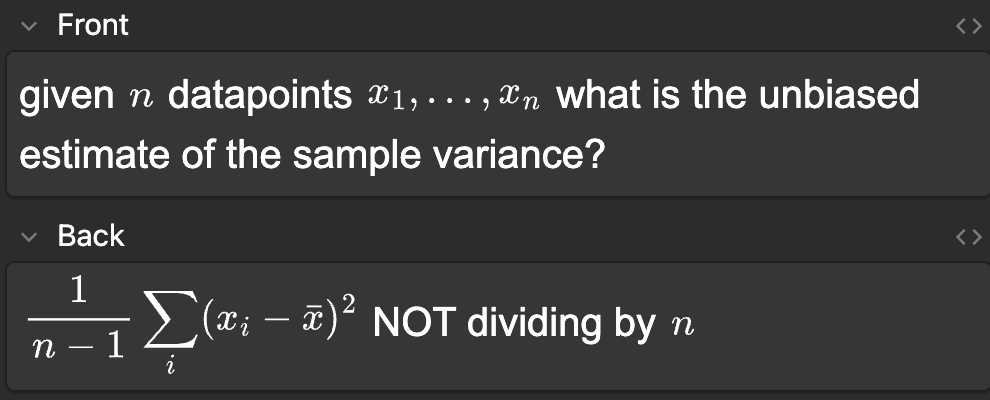Click the Back field label
The width and height of the screenshot is (990, 400).
pos(91,237)
